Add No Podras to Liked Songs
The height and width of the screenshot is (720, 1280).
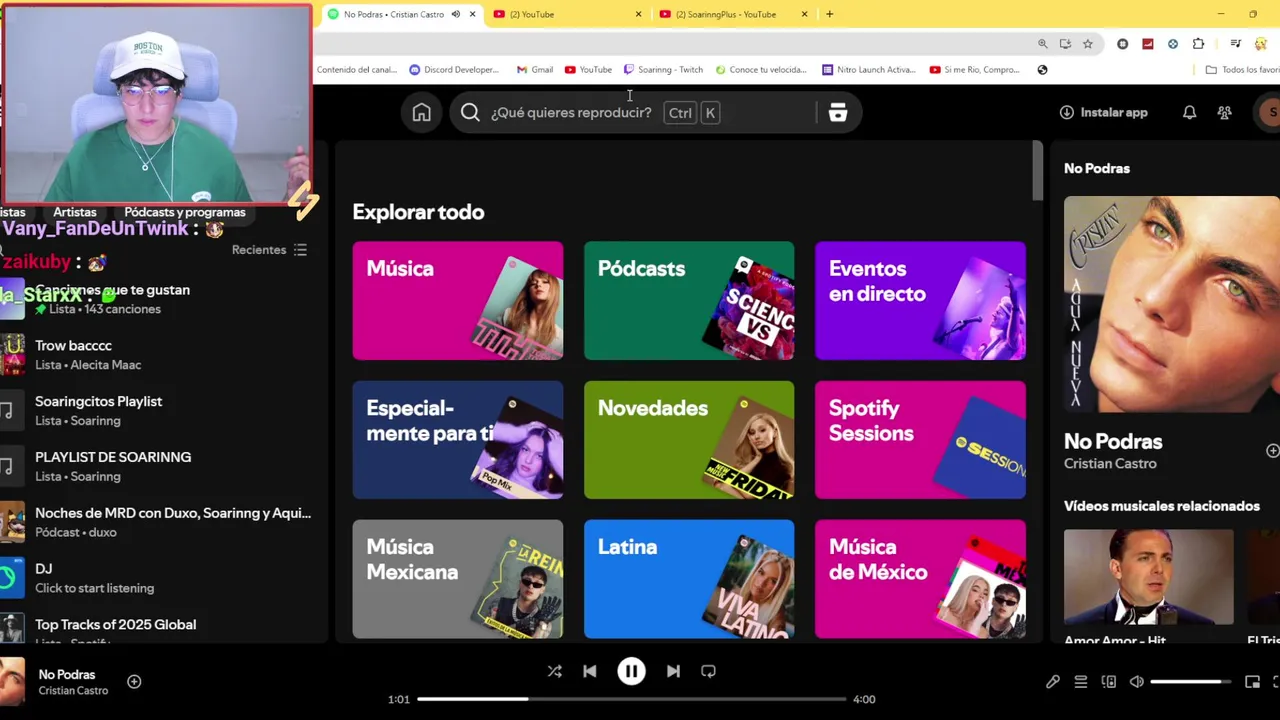tap(134, 682)
